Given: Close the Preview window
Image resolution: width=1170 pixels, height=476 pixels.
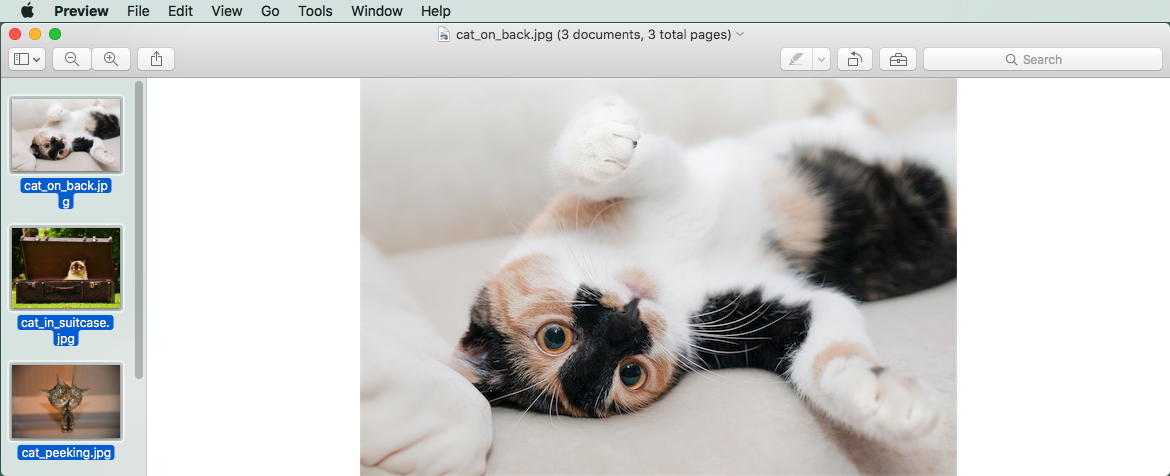Looking at the screenshot, I should (15, 34).
